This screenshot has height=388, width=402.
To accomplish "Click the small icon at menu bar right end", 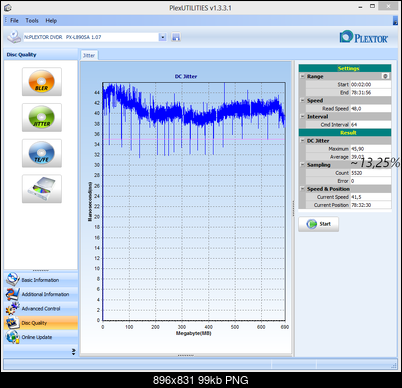I will coord(395,21).
